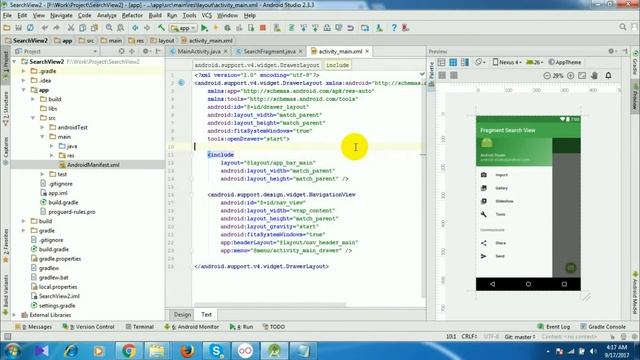Open the VCS menu
Viewport: 640px width, 360px height.
point(207,16)
